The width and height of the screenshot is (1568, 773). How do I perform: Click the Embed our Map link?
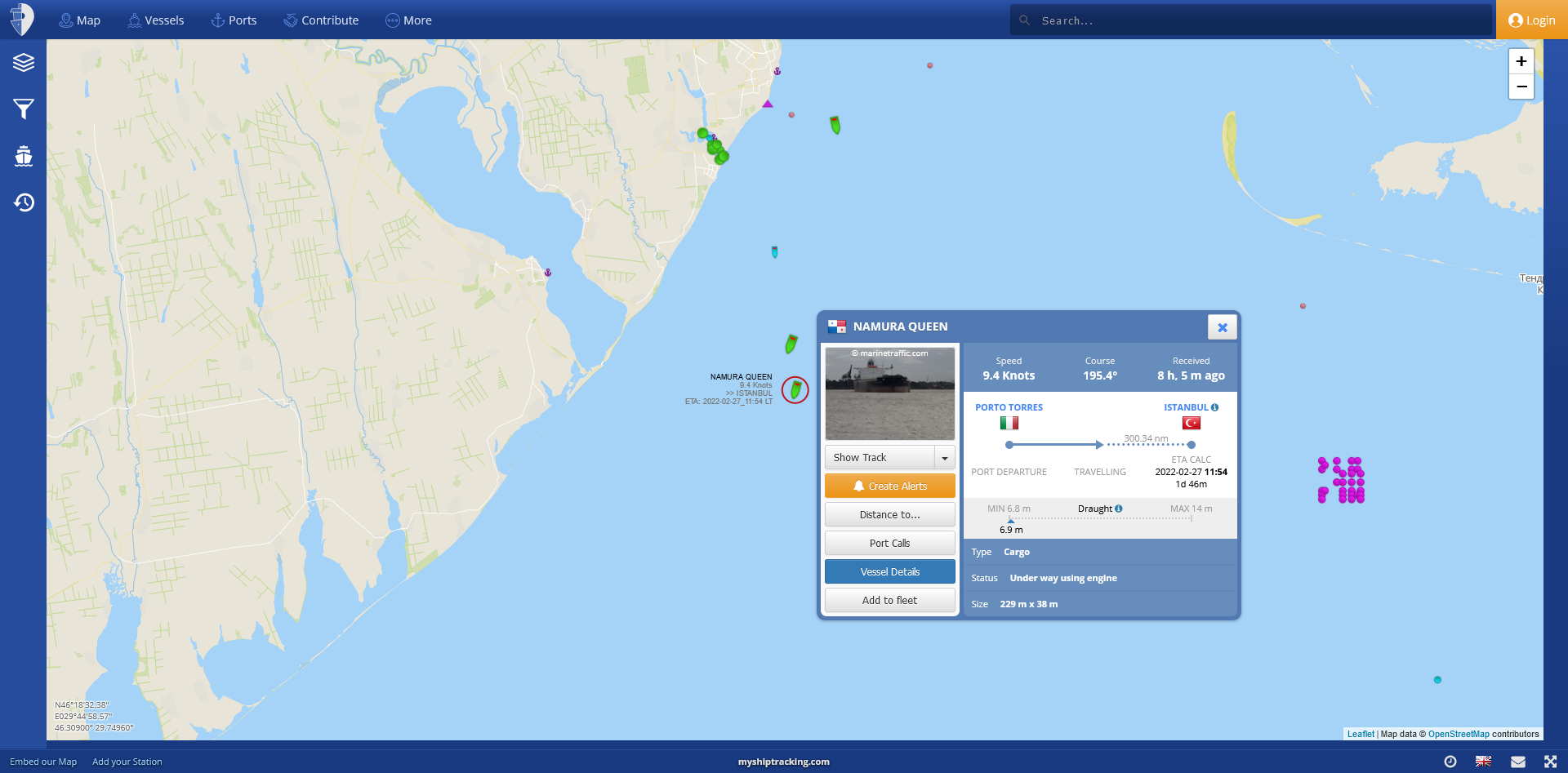pos(43,762)
